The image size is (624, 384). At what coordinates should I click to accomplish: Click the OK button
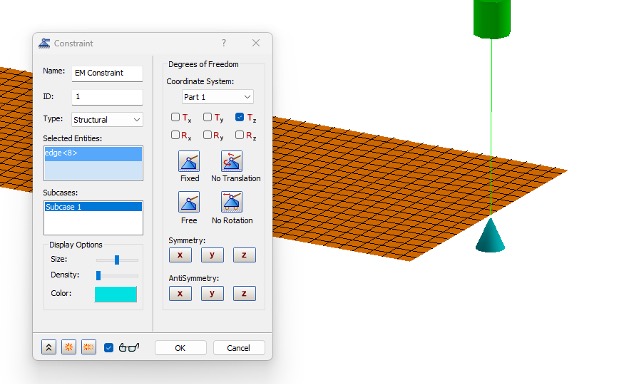[180, 348]
